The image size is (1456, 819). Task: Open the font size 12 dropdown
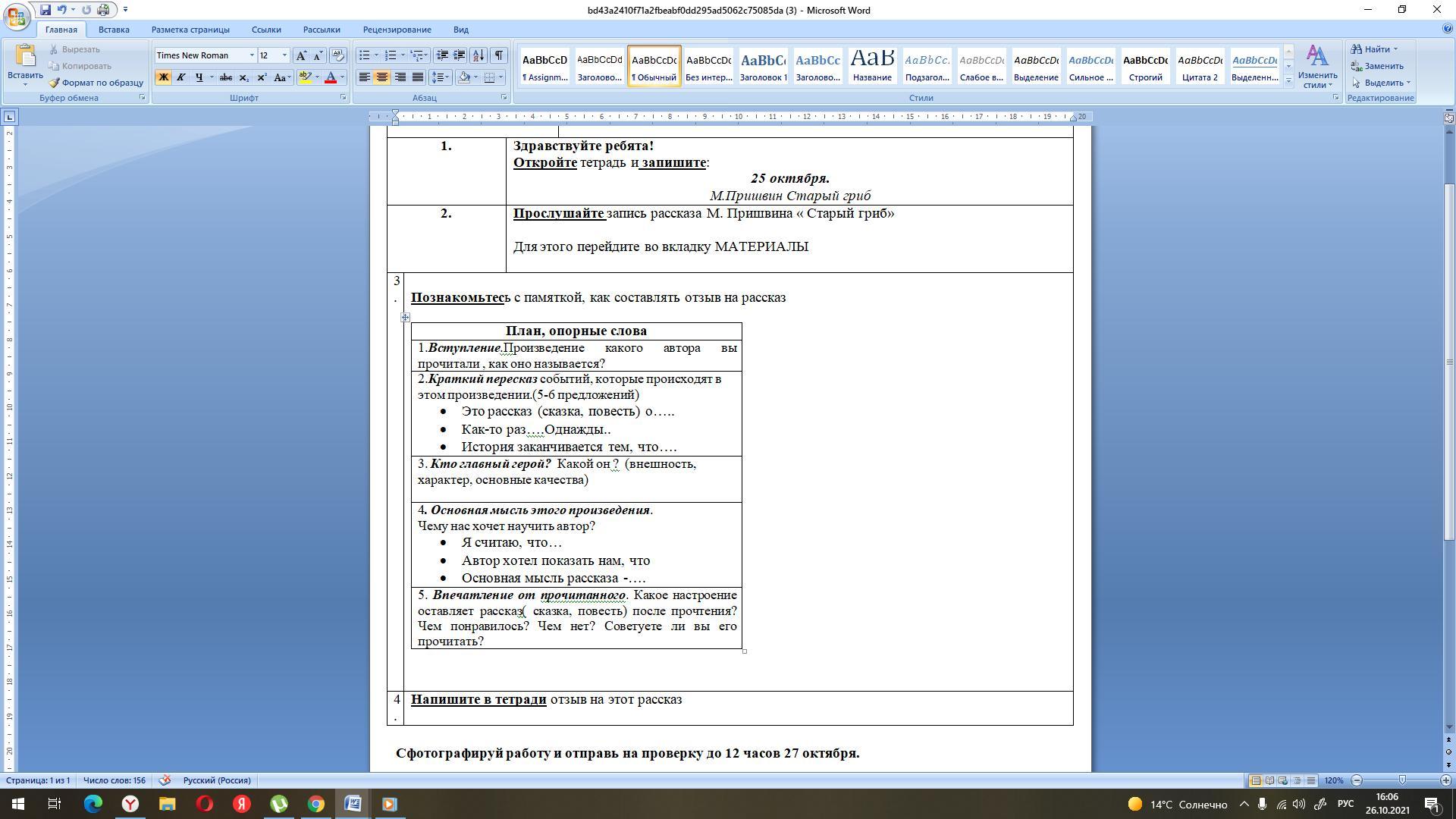[284, 55]
